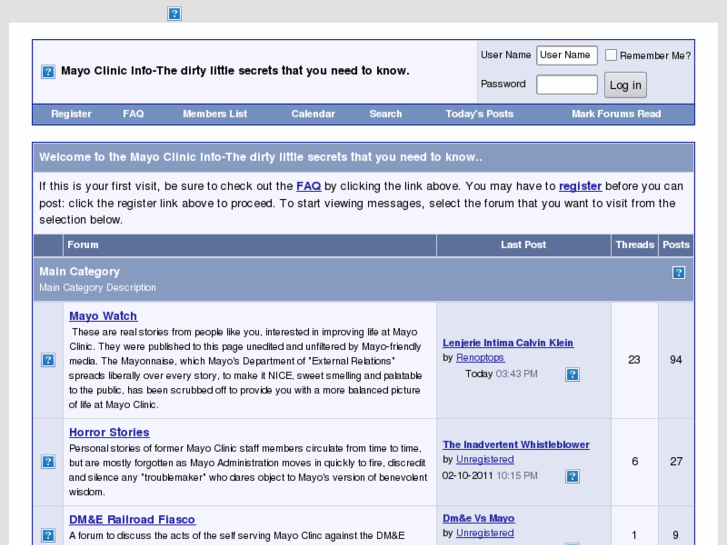Viewport: 727px width, 545px height.
Task: Open the Search menu in the navigation bar
Action: 385,114
